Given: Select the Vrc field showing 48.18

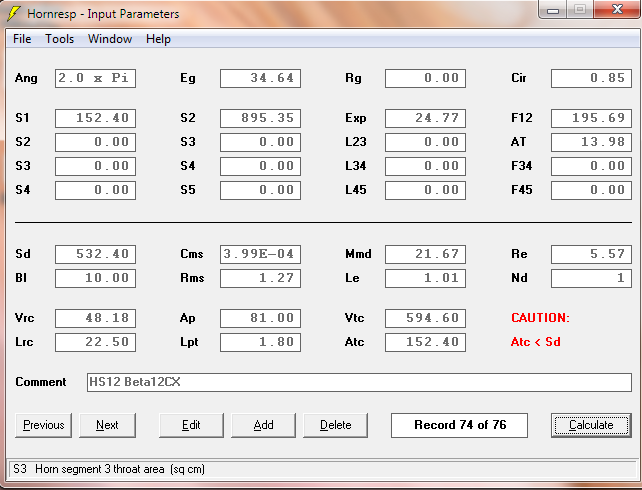Looking at the screenshot, I should [x=95, y=318].
